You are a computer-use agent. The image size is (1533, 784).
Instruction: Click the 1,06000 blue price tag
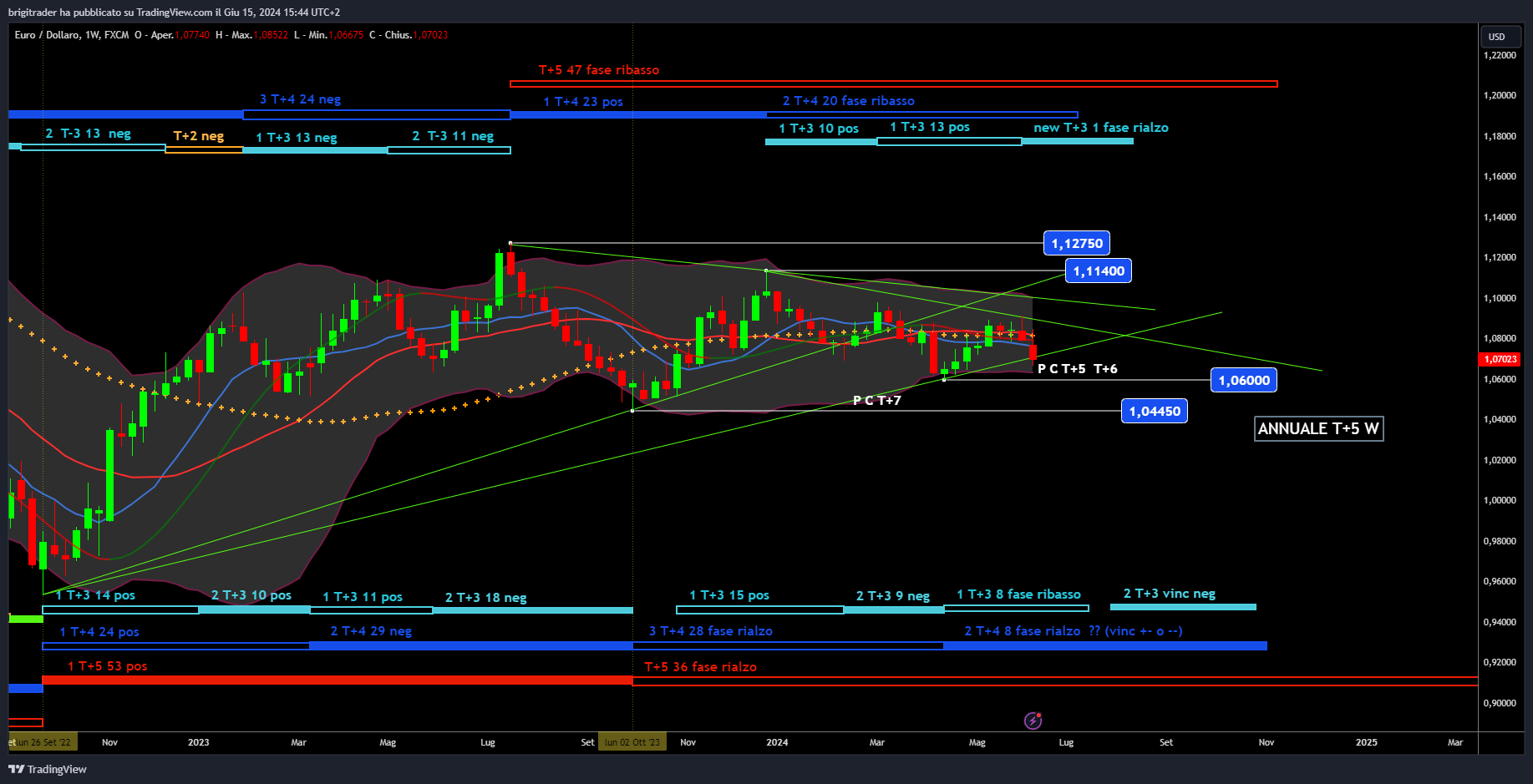point(1243,381)
